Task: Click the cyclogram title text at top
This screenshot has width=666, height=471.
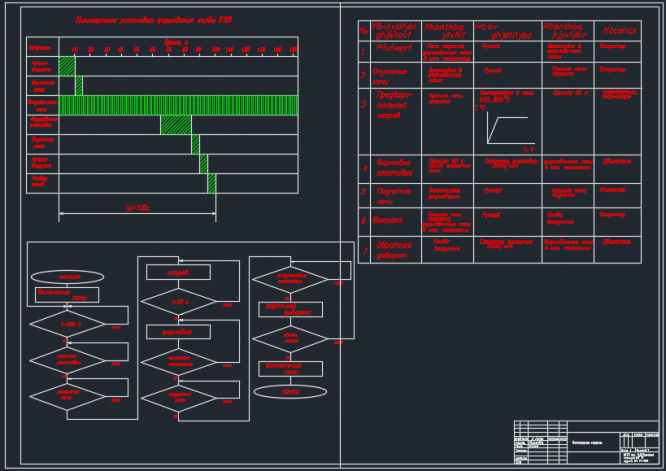Action: click(154, 20)
